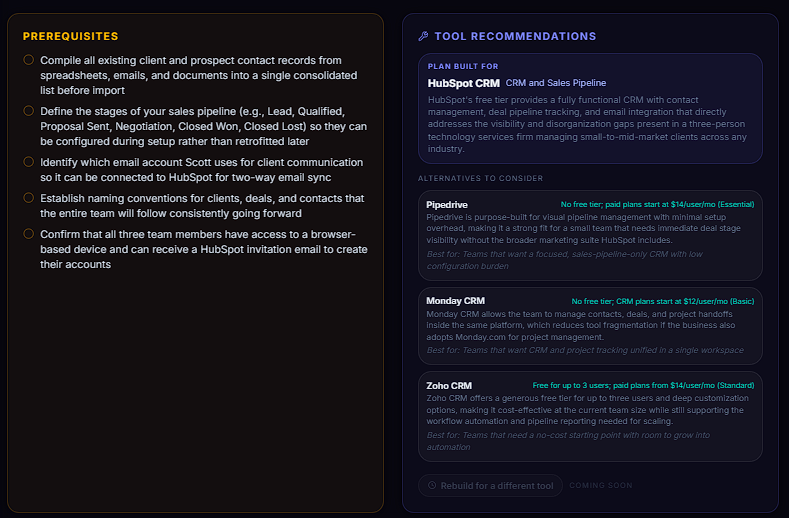Choose the Zoho CRM alternative card
The image size is (789, 518).
click(x=590, y=417)
